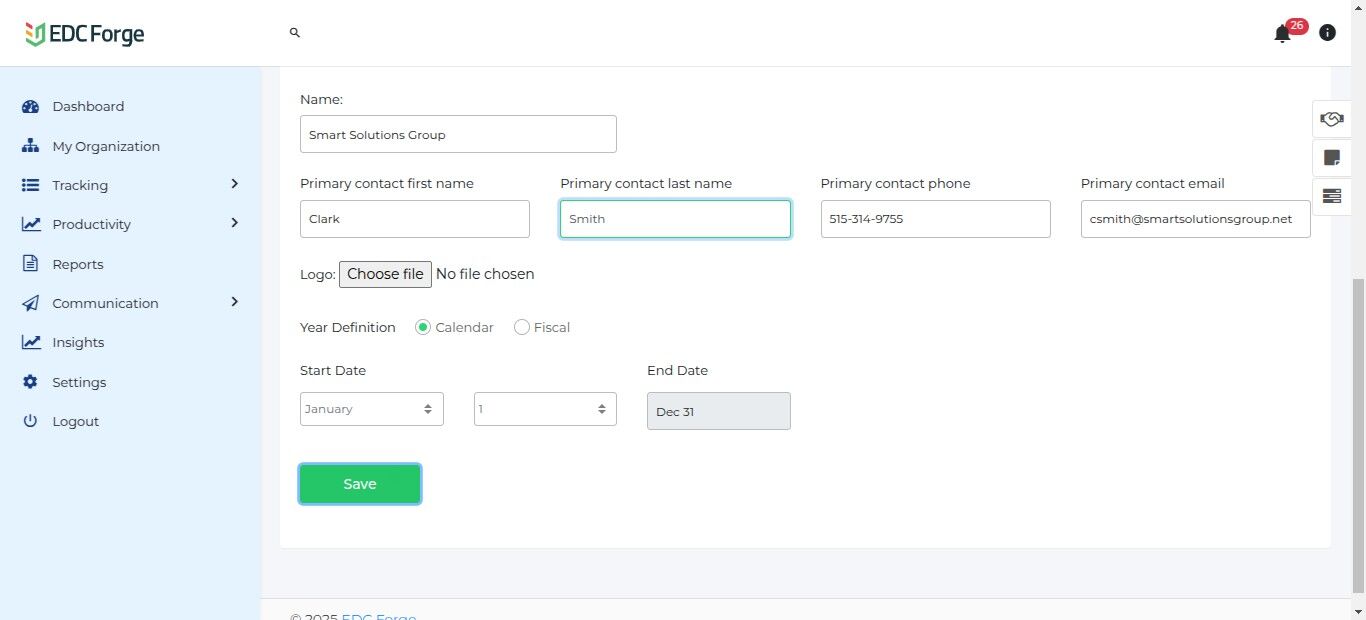The width and height of the screenshot is (1366, 620).
Task: Select the Fiscal year definition radio
Action: [x=521, y=327]
